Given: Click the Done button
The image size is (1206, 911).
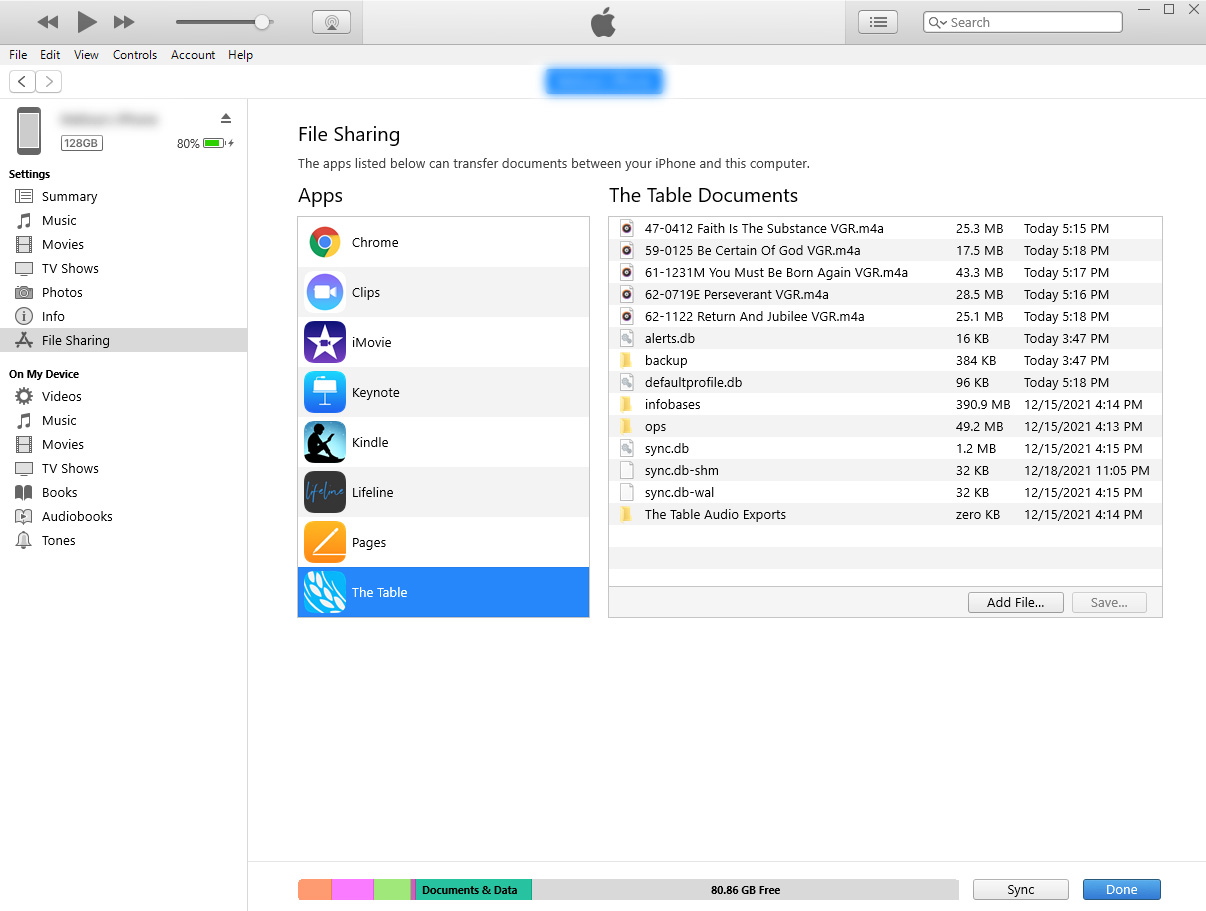Looking at the screenshot, I should 1121,889.
